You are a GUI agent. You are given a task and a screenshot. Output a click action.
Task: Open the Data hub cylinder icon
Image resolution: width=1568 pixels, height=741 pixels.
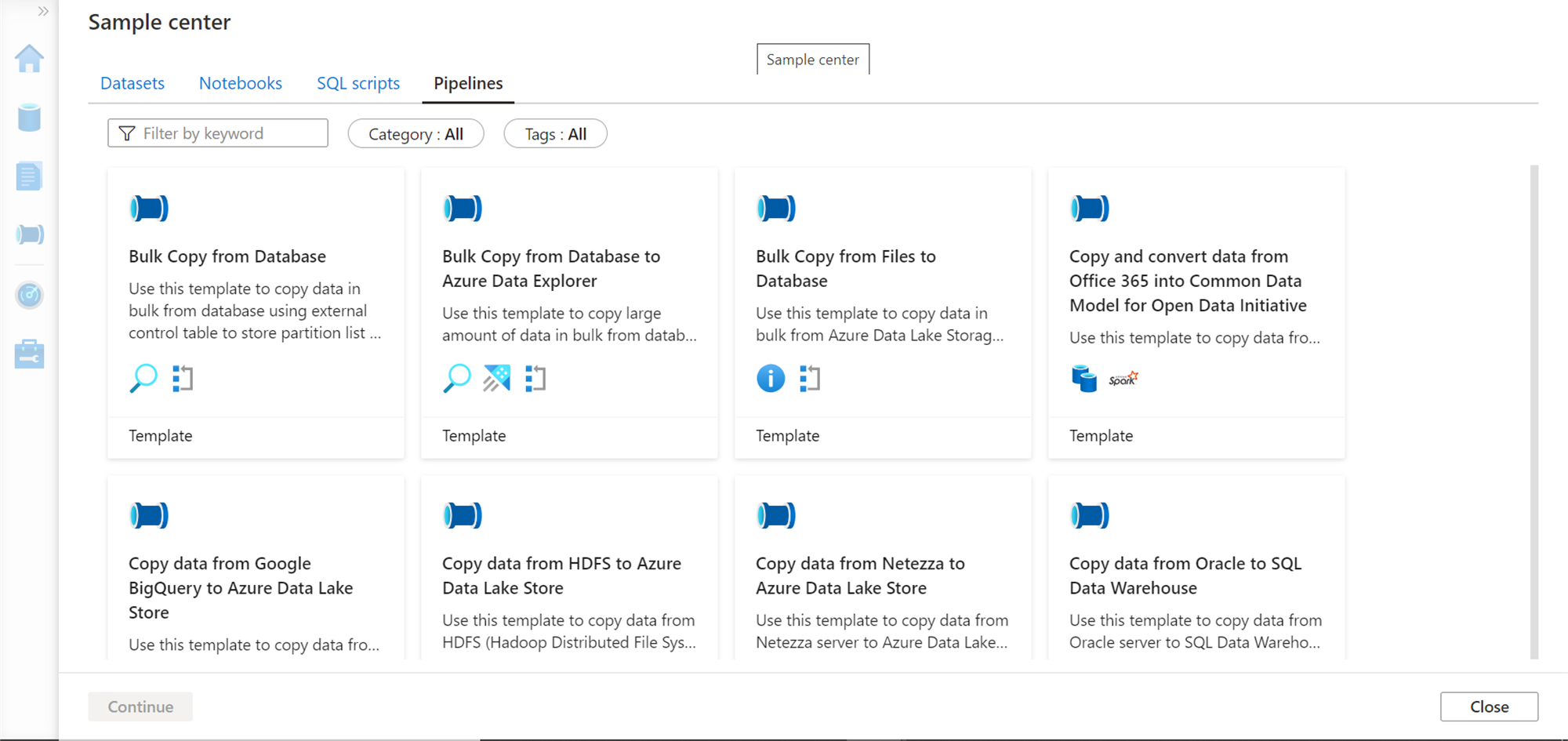click(29, 118)
